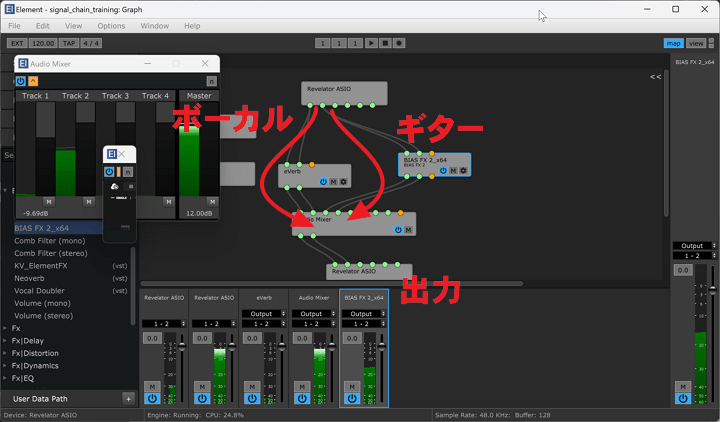This screenshot has height=422, width=720.
Task: Toggle power on the Audio Mixer node
Action: coord(398,230)
